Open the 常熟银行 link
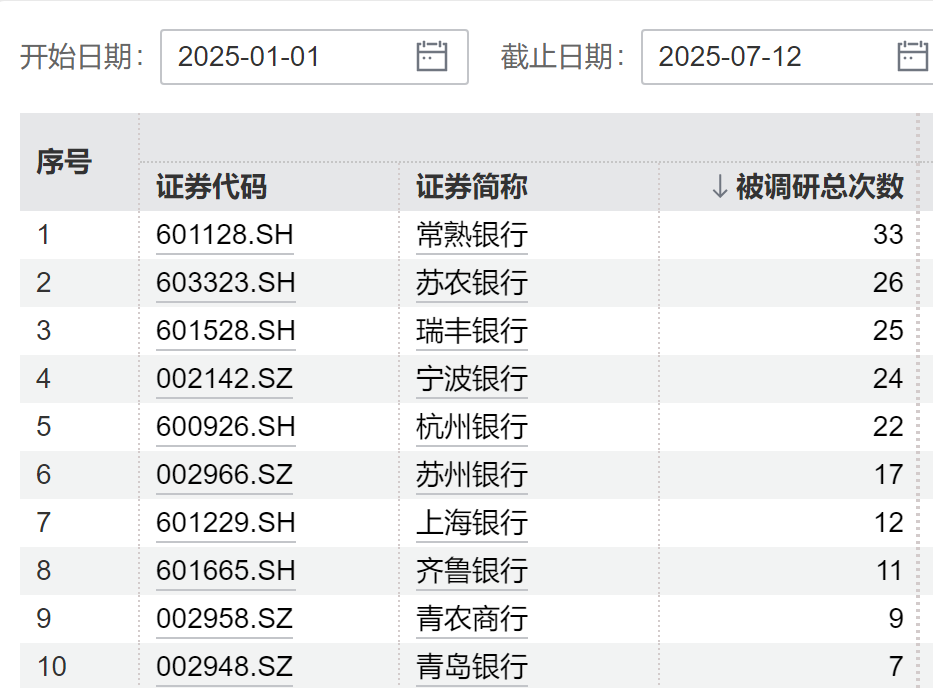933x688 pixels. coord(472,235)
